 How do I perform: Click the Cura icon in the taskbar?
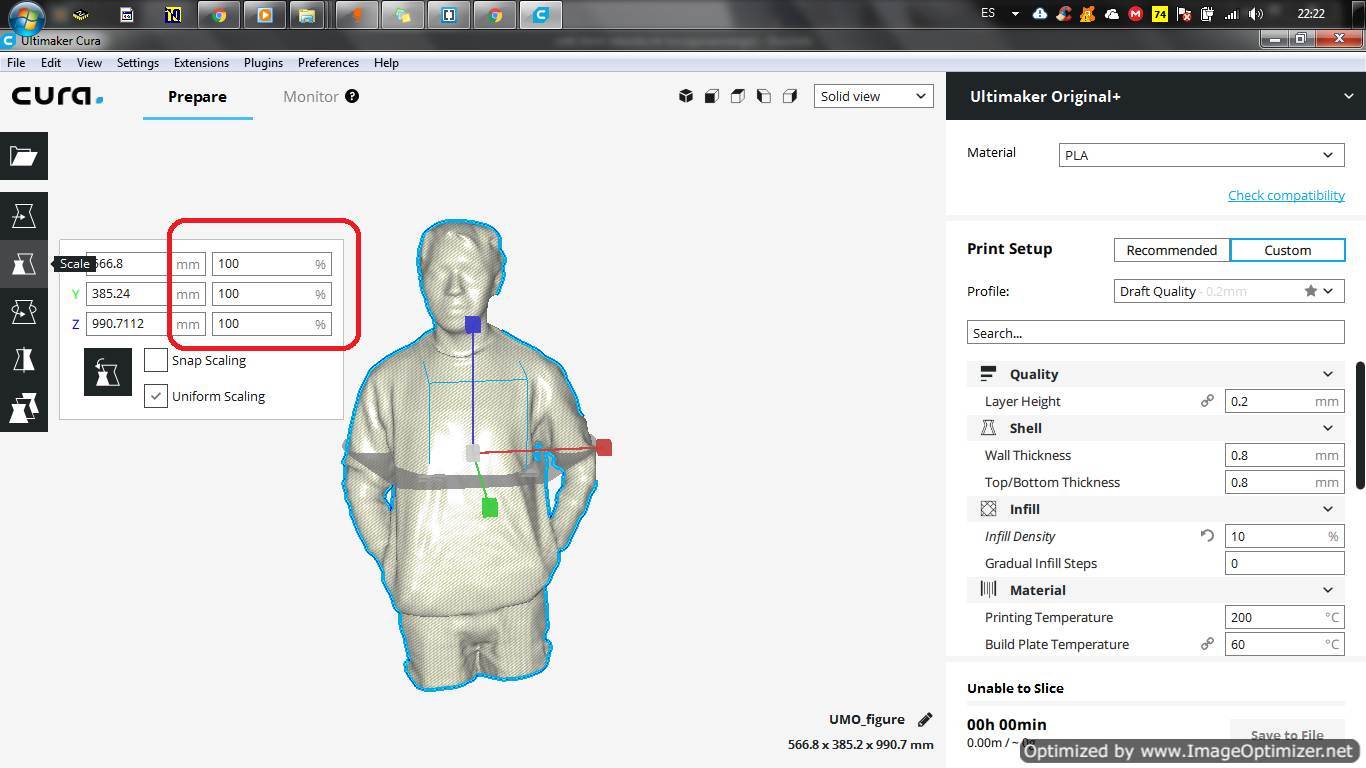(x=541, y=15)
